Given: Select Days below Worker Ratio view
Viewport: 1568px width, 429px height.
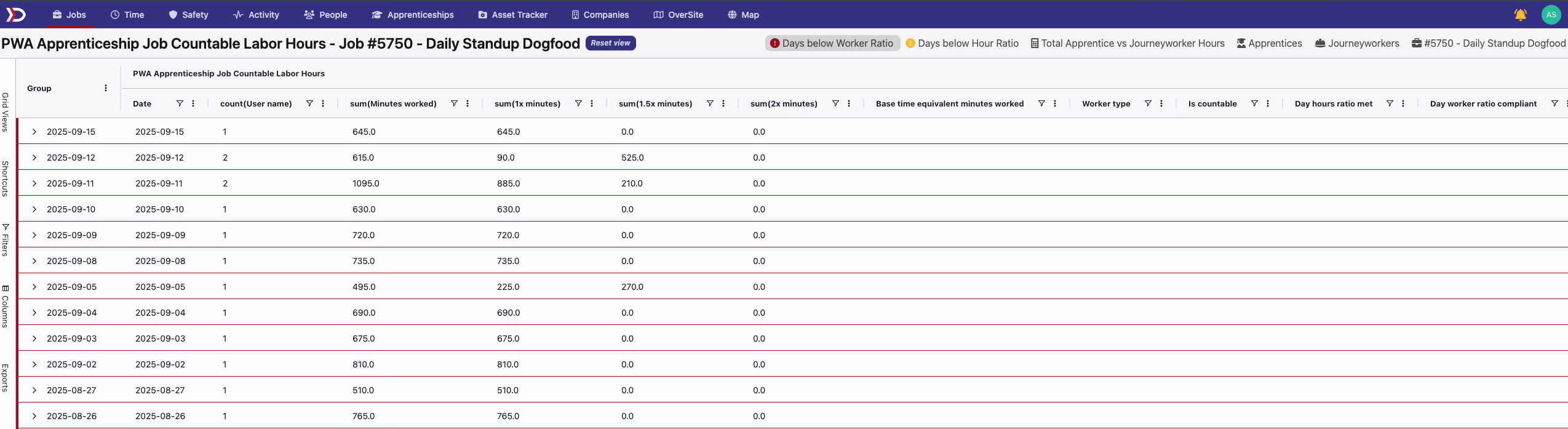Looking at the screenshot, I should tap(832, 43).
